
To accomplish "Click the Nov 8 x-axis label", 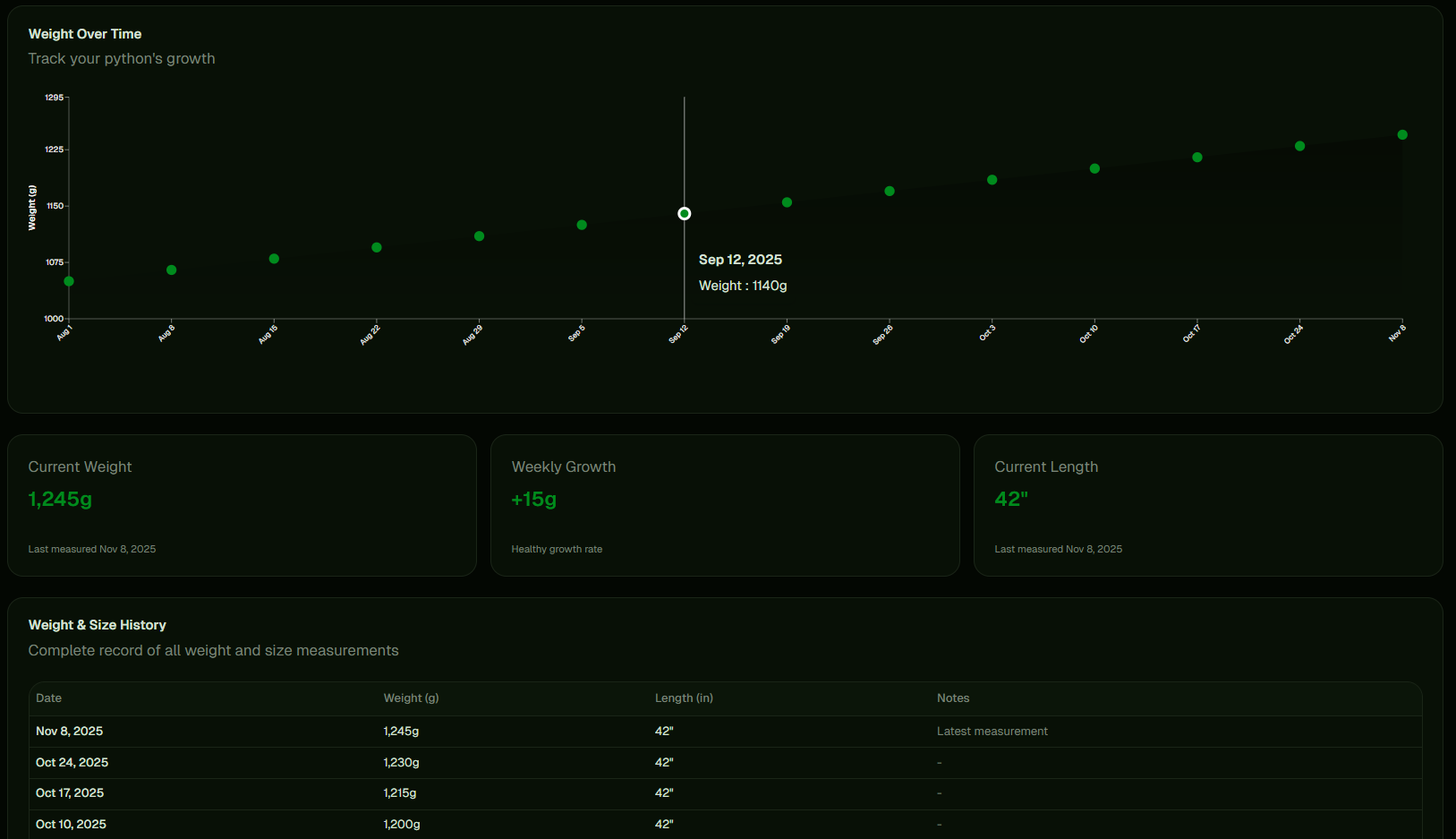I will (1396, 332).
